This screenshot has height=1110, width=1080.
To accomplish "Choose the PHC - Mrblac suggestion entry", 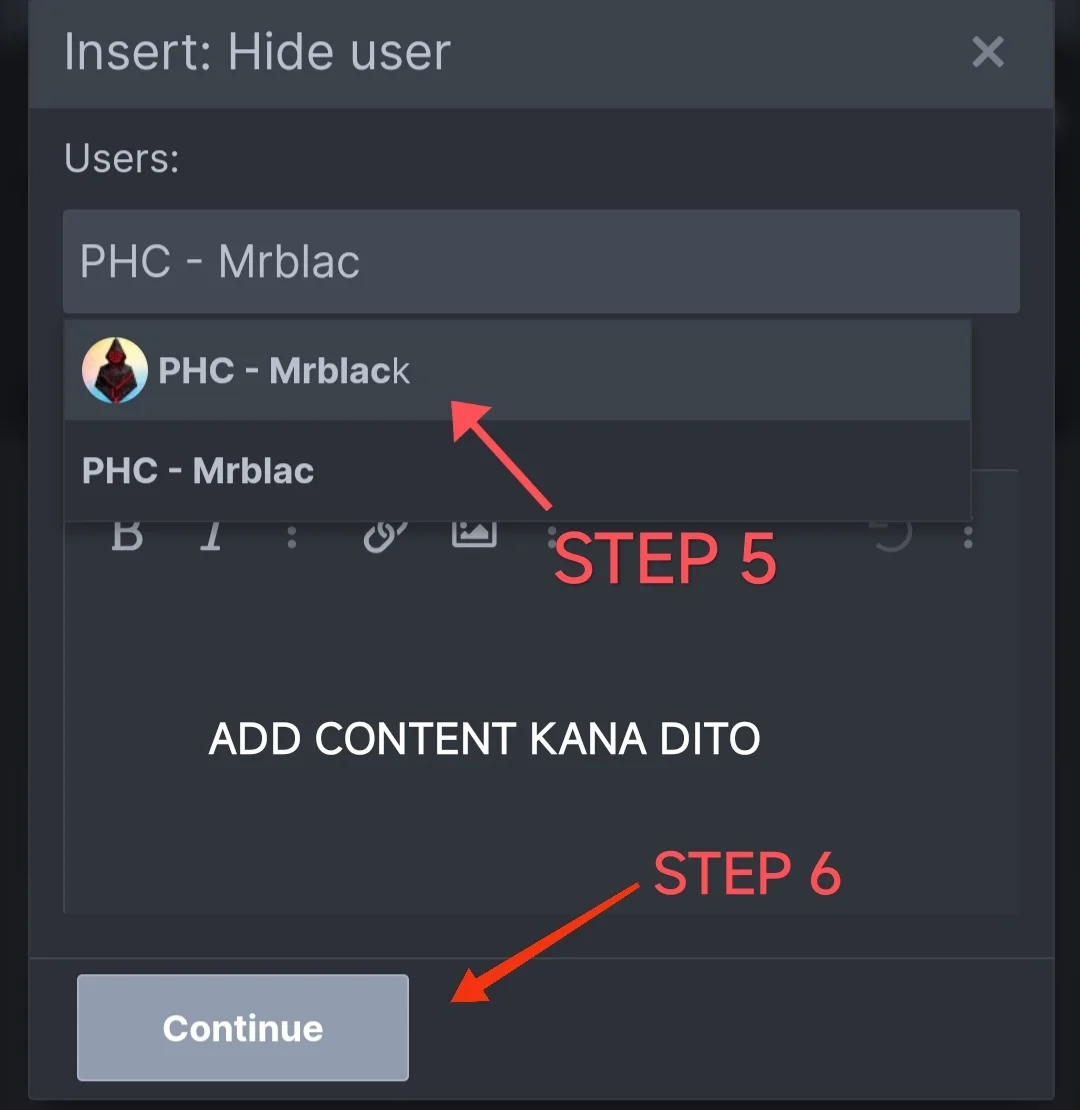I will coord(517,471).
